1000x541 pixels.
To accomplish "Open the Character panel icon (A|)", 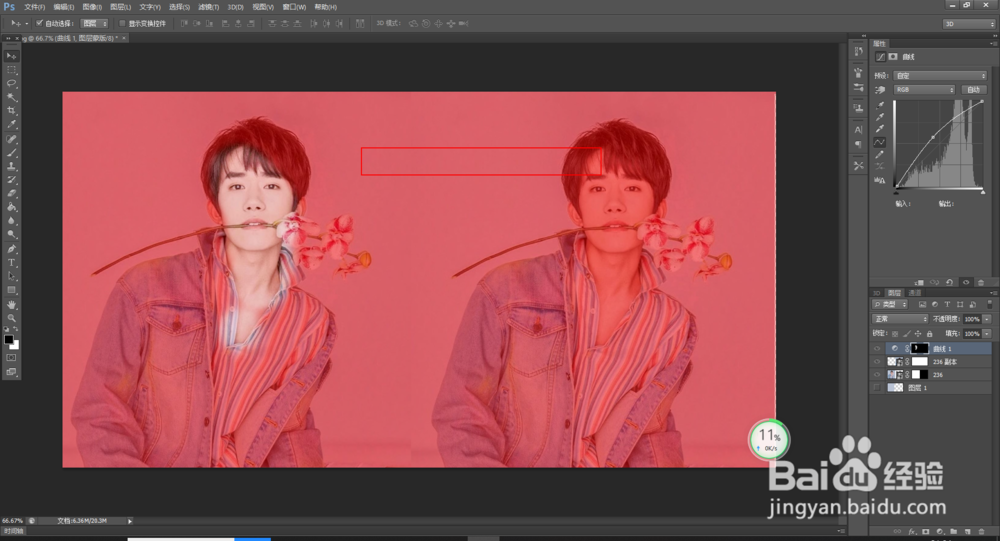I will (x=858, y=130).
